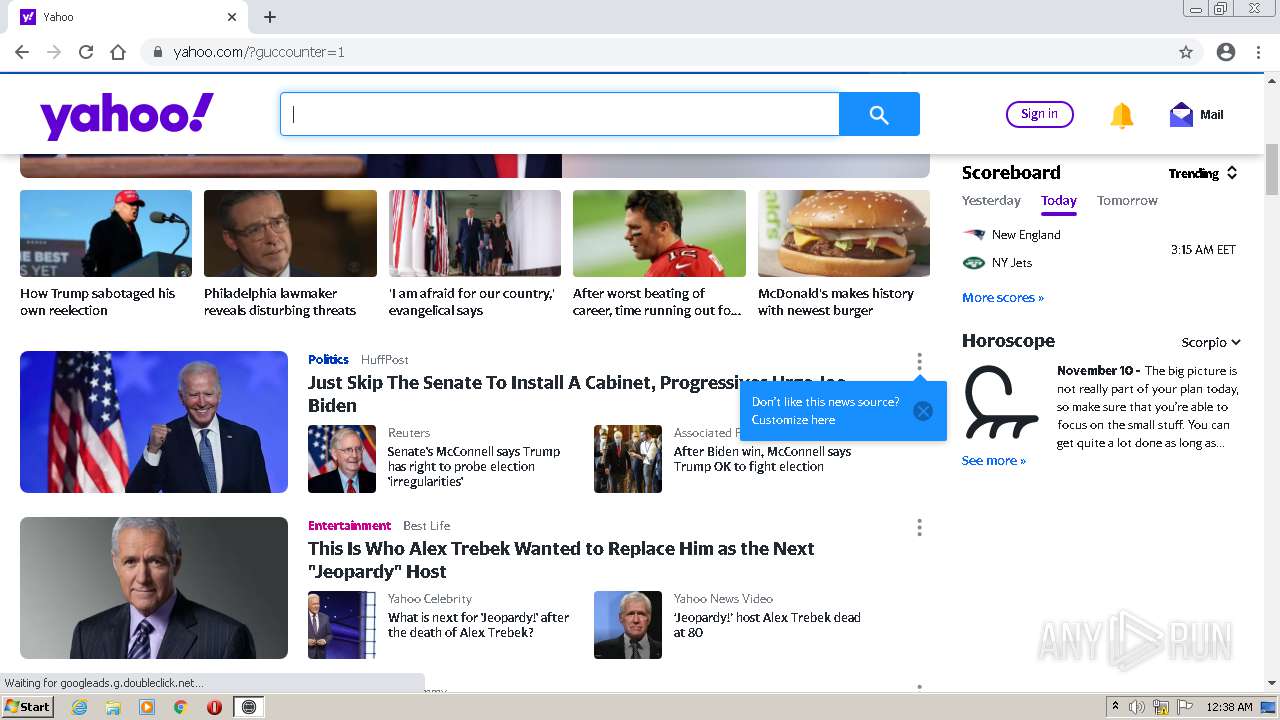View site security lock icon
Screen dimensions: 1280x720
[157, 52]
